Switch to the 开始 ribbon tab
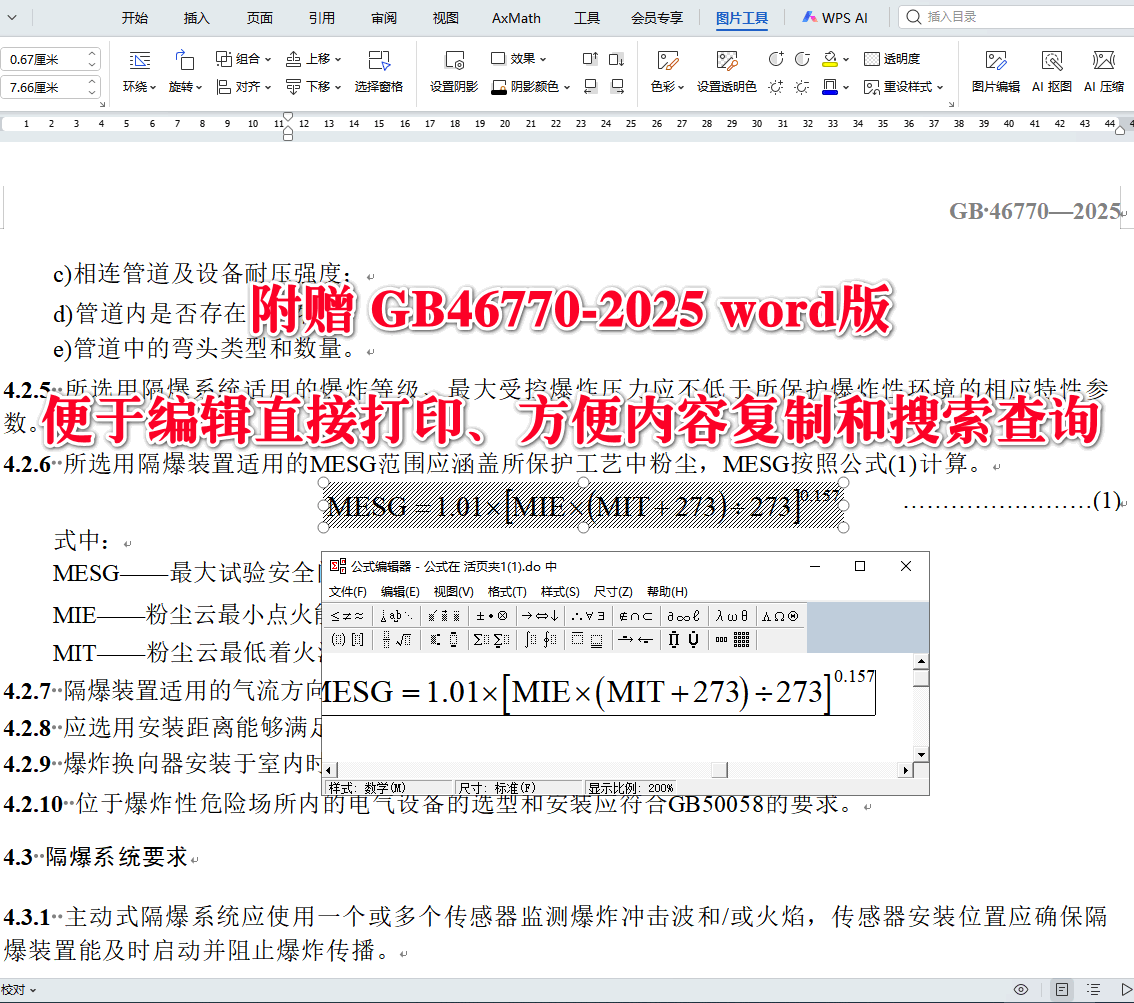The width and height of the screenshot is (1134, 1003). 135,17
